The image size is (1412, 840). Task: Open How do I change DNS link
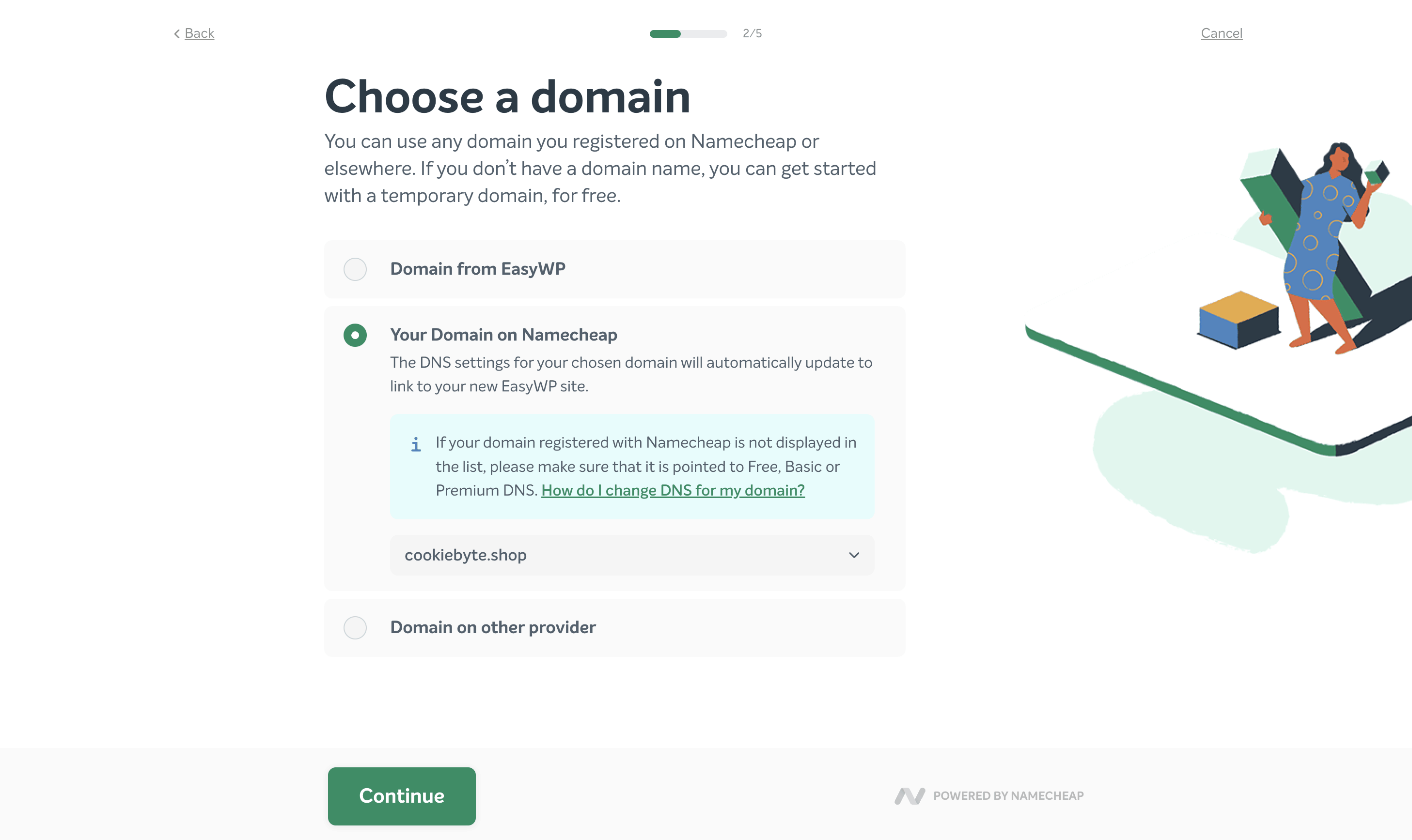pyautogui.click(x=673, y=490)
